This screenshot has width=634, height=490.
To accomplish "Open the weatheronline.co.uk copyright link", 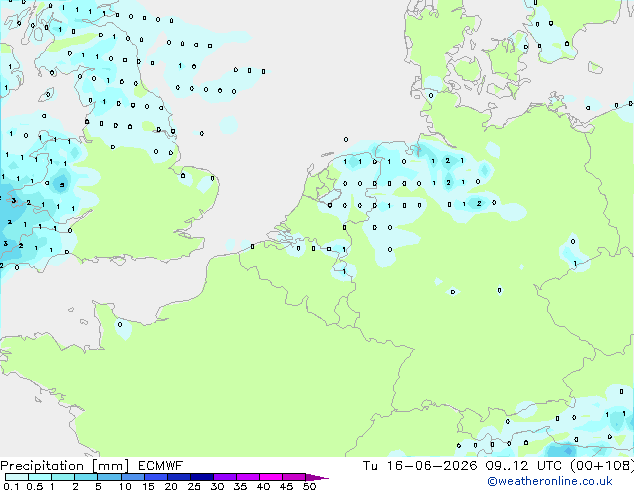I will [x=550, y=481].
